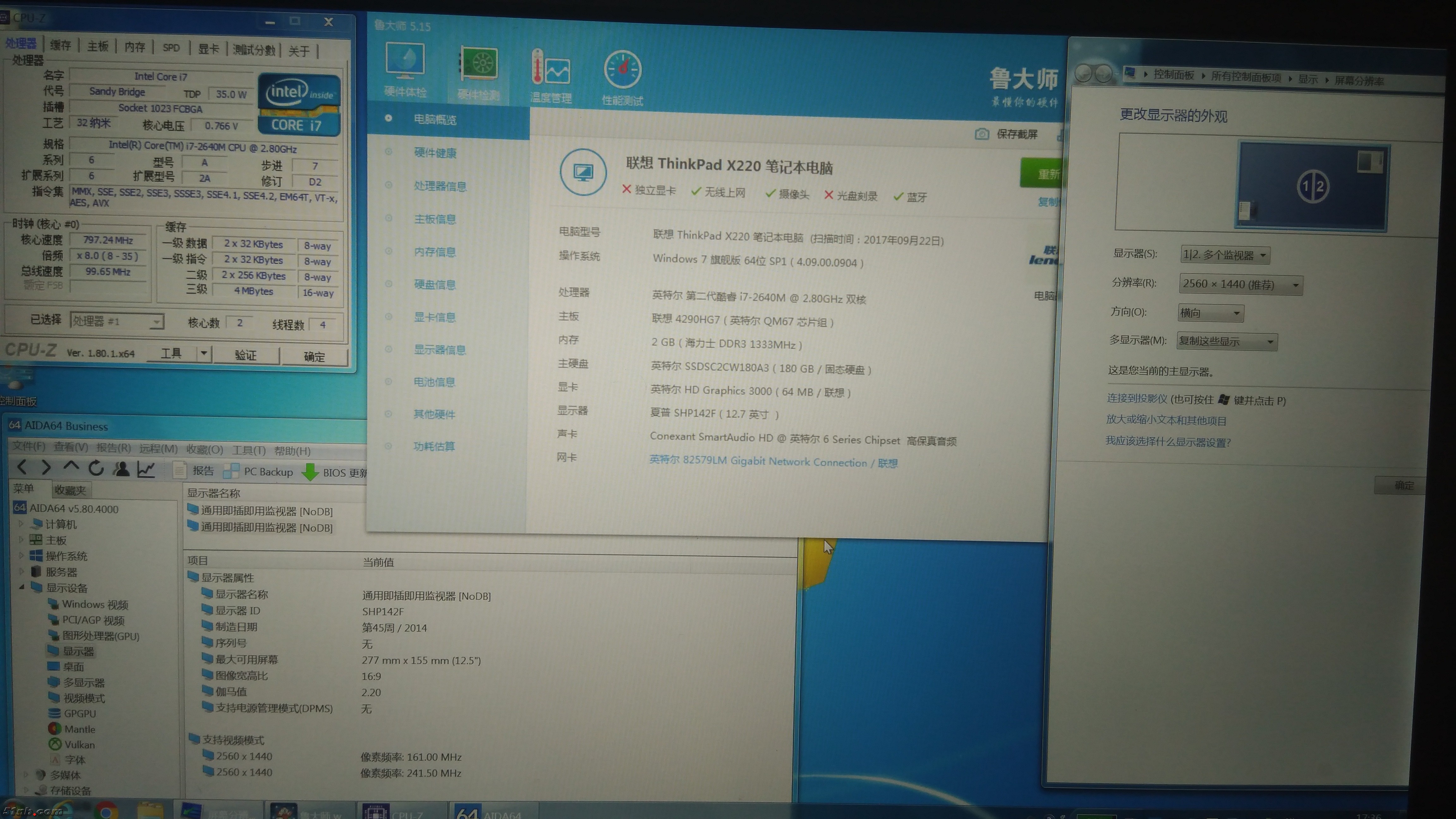Select GPGPU item in AIDA64 tree
The height and width of the screenshot is (819, 1456).
[x=72, y=713]
